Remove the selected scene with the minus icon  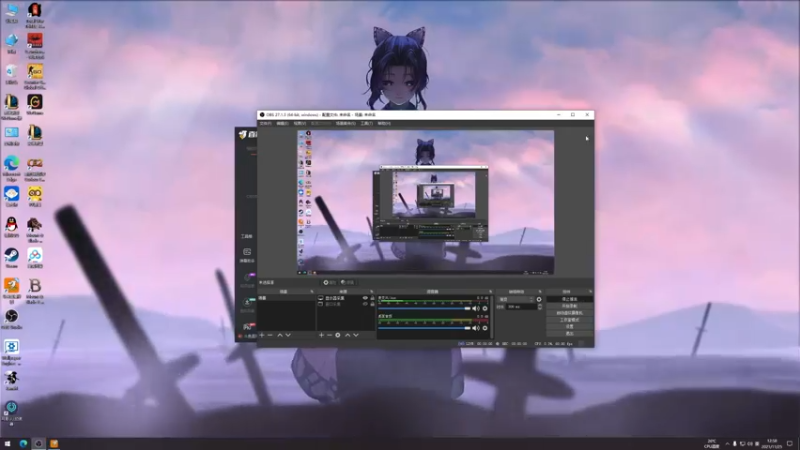(x=270, y=335)
